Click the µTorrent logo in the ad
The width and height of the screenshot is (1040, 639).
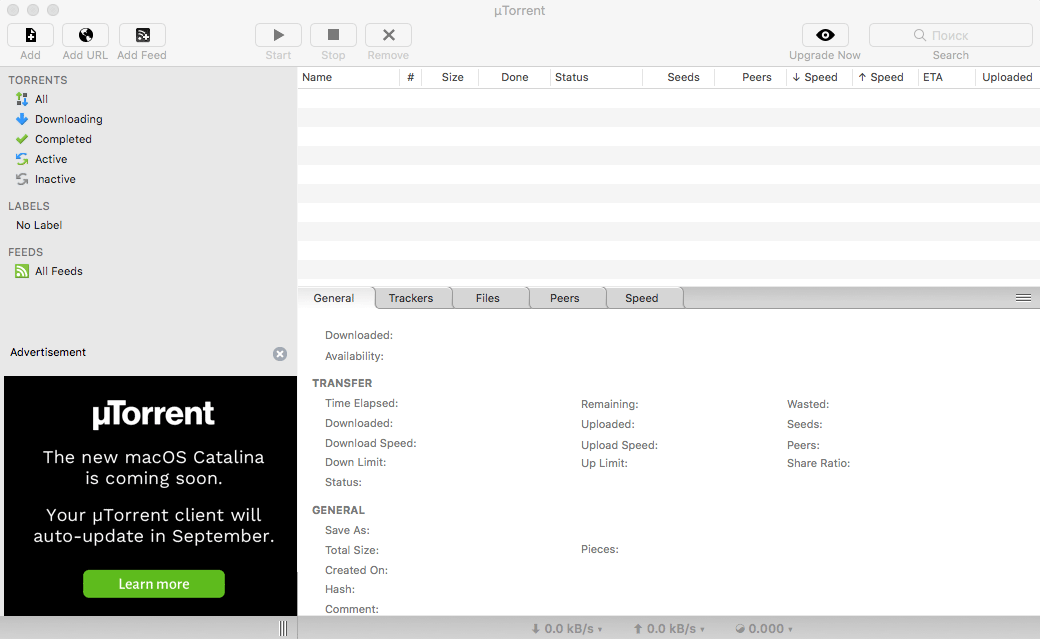click(x=153, y=414)
